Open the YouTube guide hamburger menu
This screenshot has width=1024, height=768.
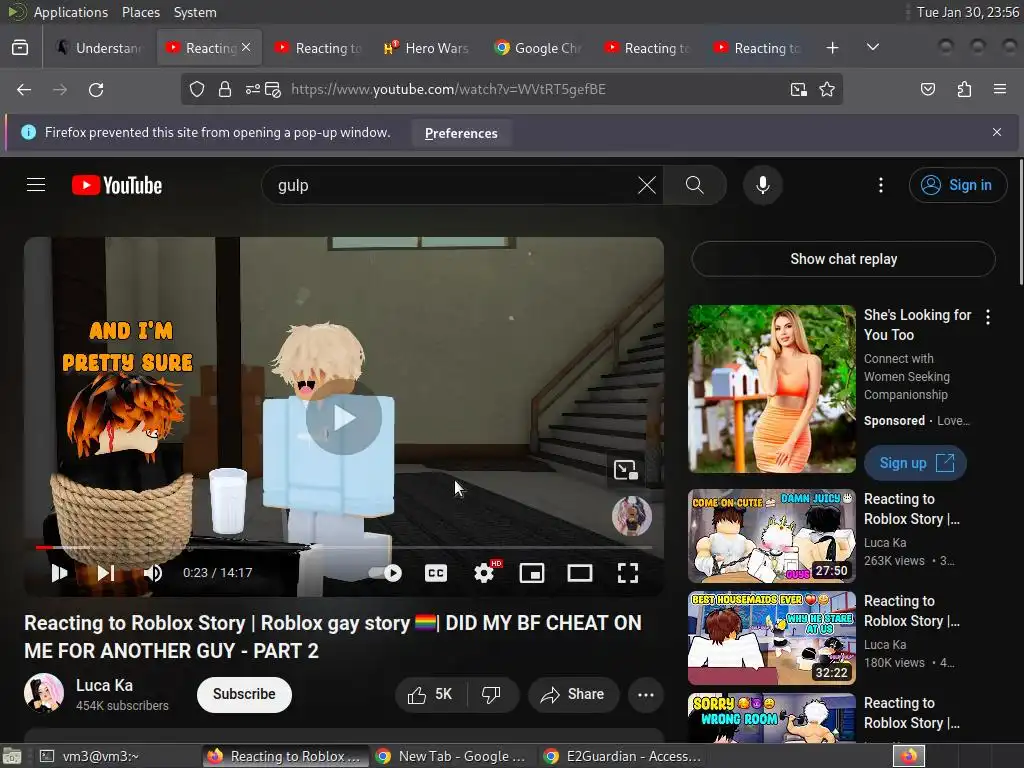coord(36,185)
